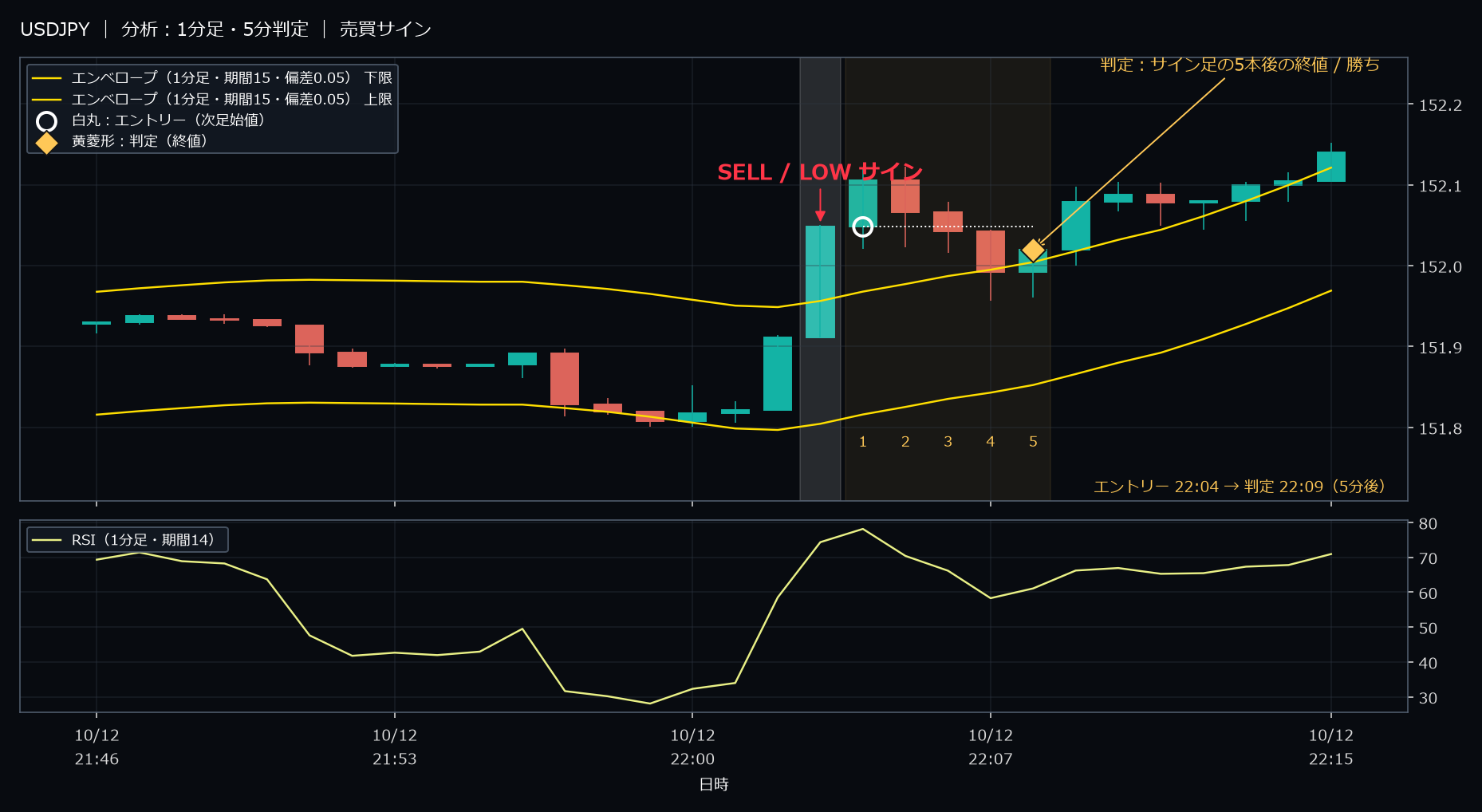Click the white circle icon in the legend
Screen dimensions: 1482x812
pyautogui.click(x=47, y=121)
